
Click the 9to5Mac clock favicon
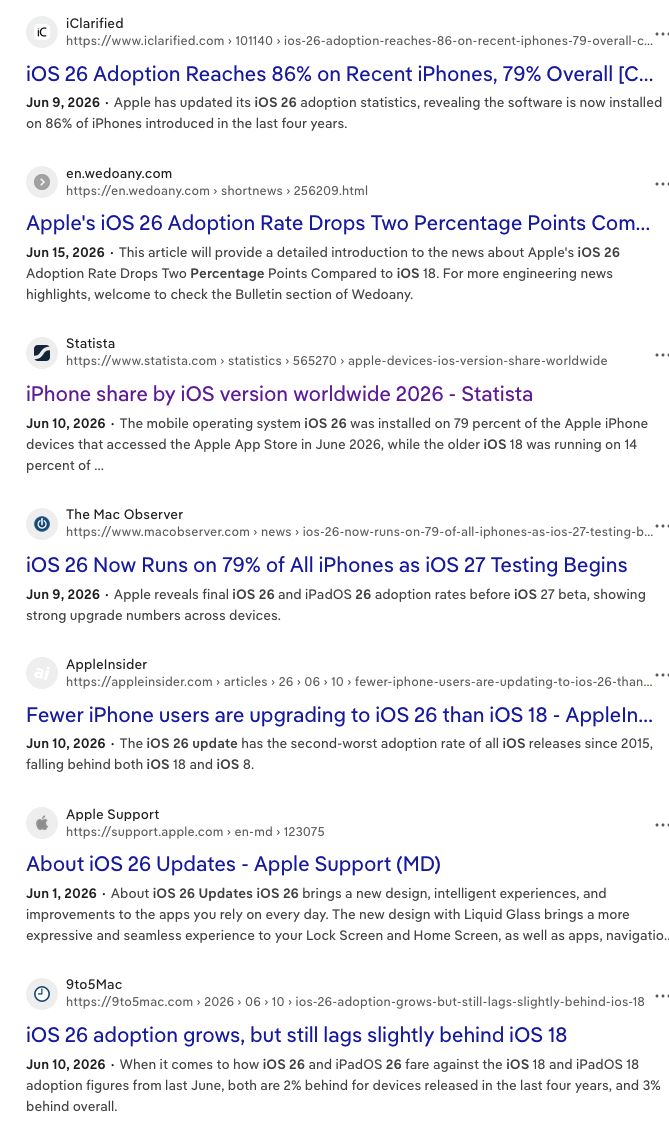(42, 993)
